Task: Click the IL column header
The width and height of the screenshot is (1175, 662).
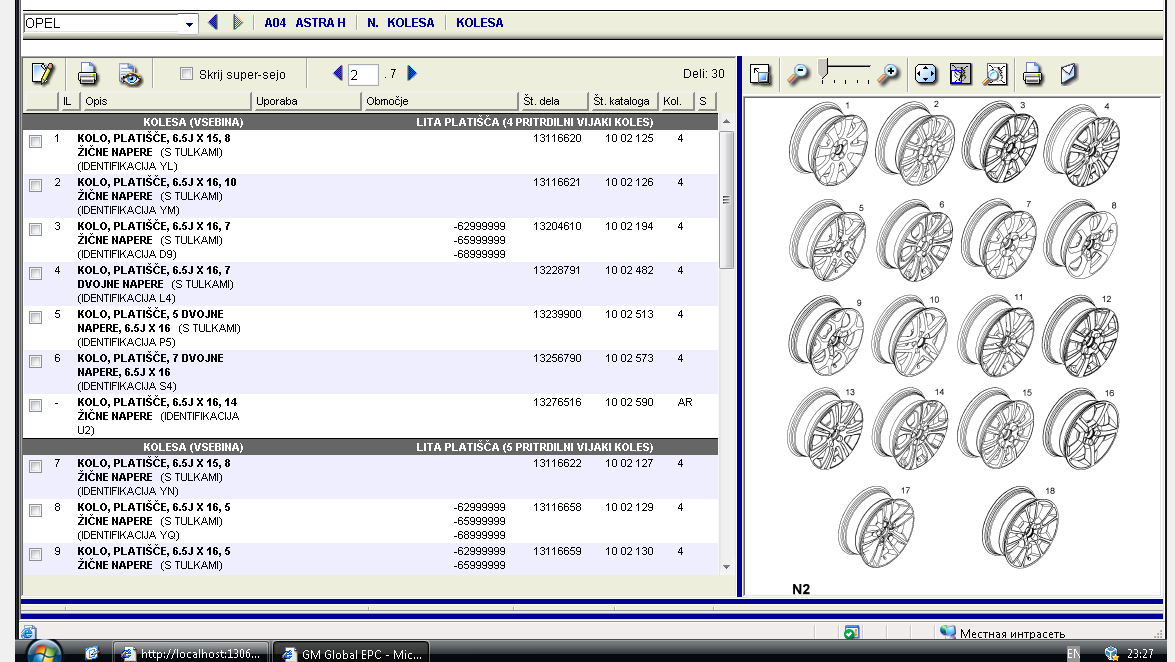Action: point(70,101)
